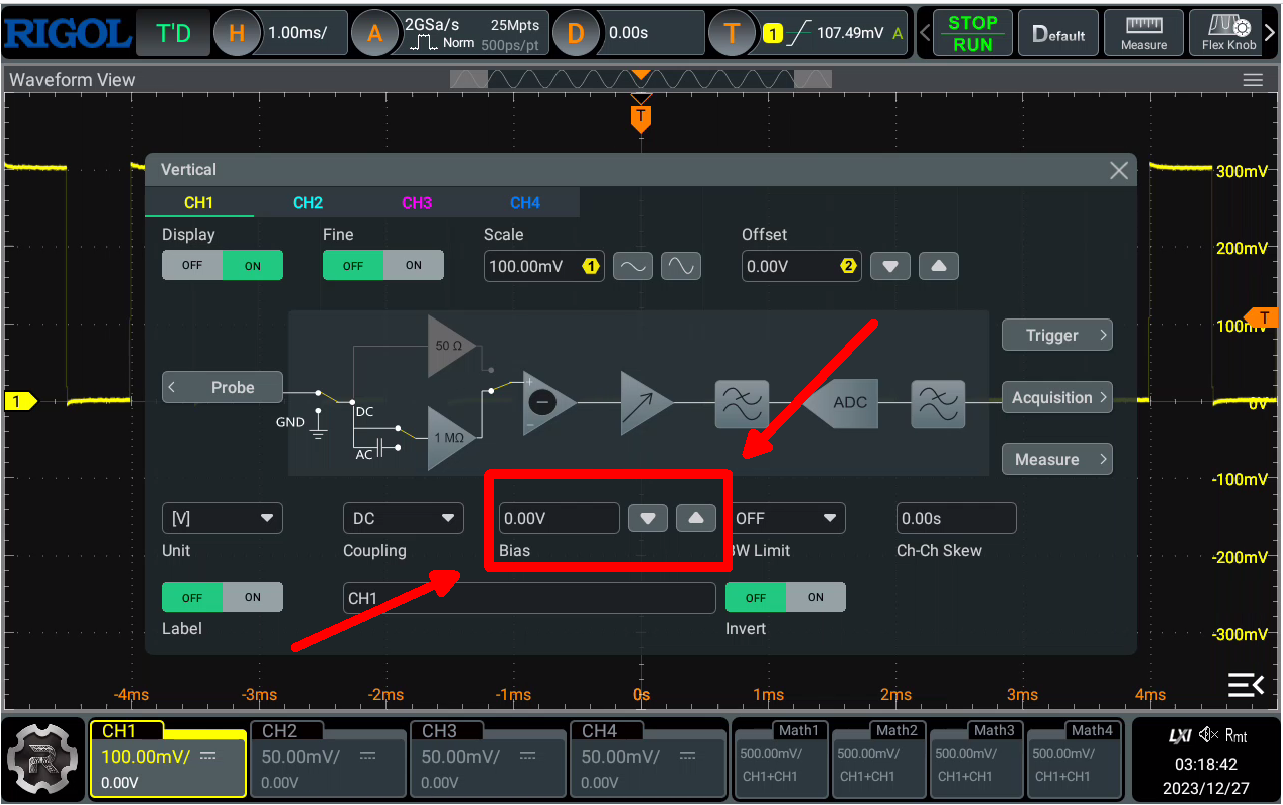The width and height of the screenshot is (1283, 805).
Task: Increase scale with expanded waveform icon
Action: coord(681,266)
